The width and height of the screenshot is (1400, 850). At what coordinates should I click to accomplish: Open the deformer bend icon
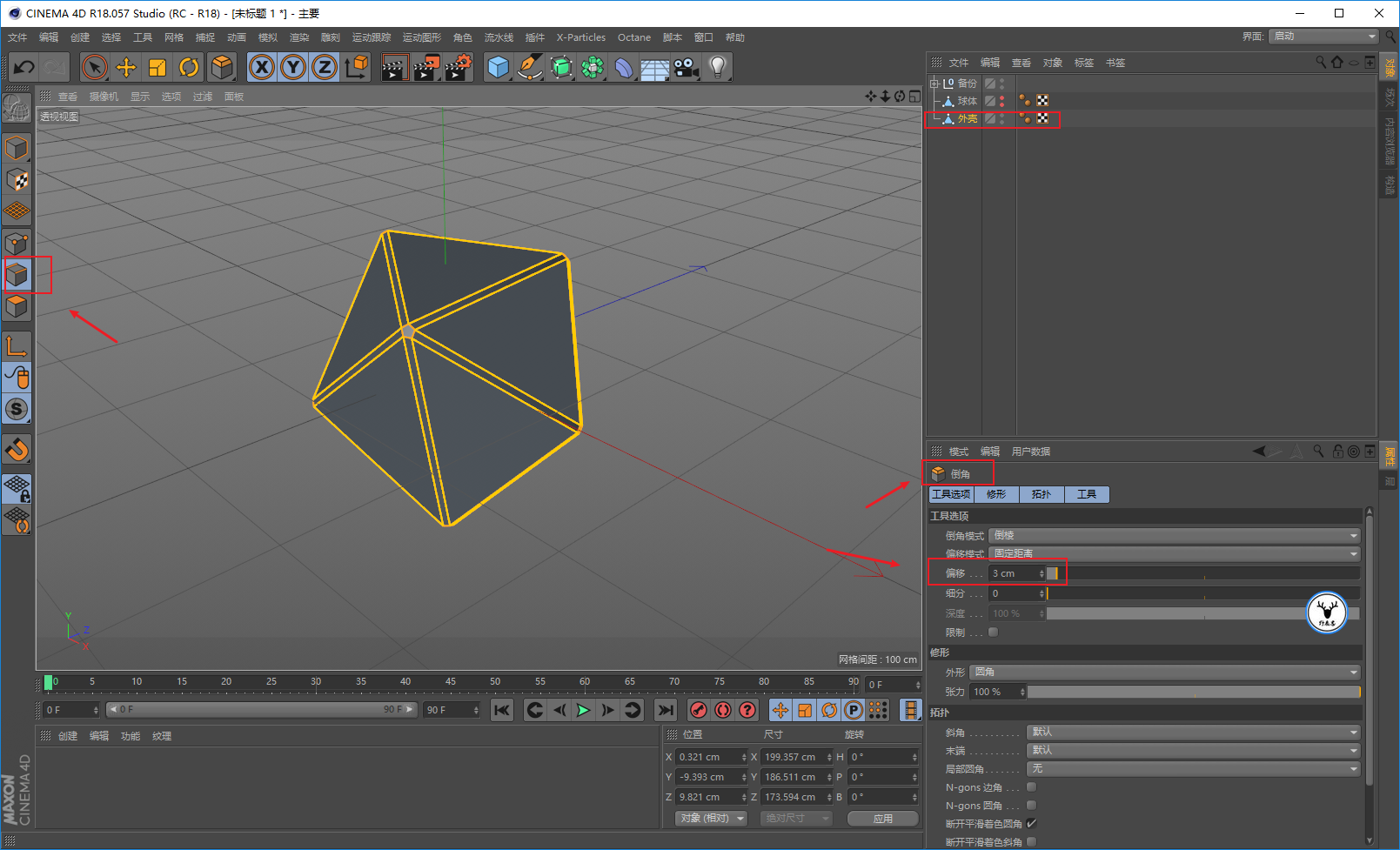[624, 67]
